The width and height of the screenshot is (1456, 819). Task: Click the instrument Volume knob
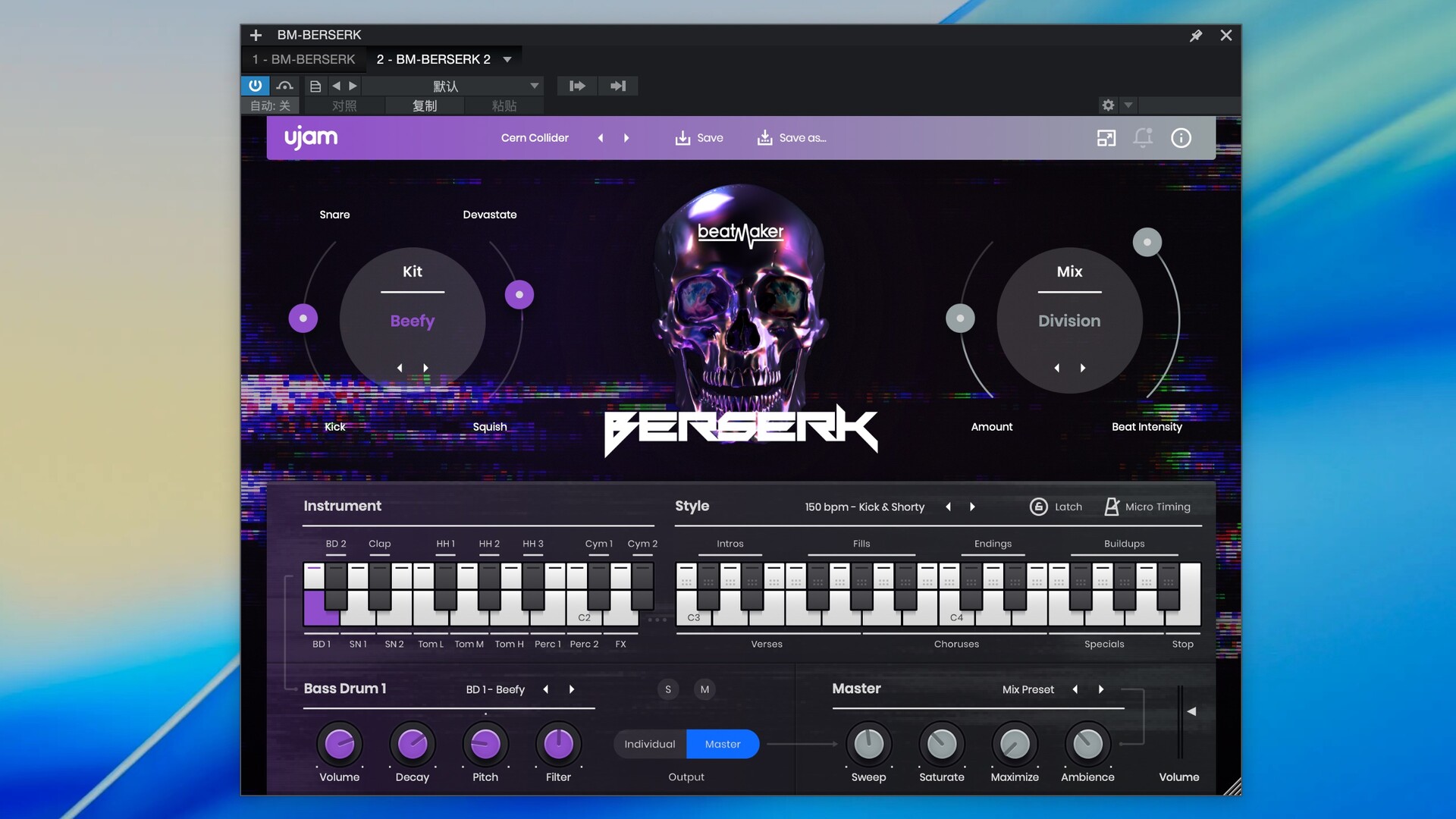pyautogui.click(x=339, y=744)
